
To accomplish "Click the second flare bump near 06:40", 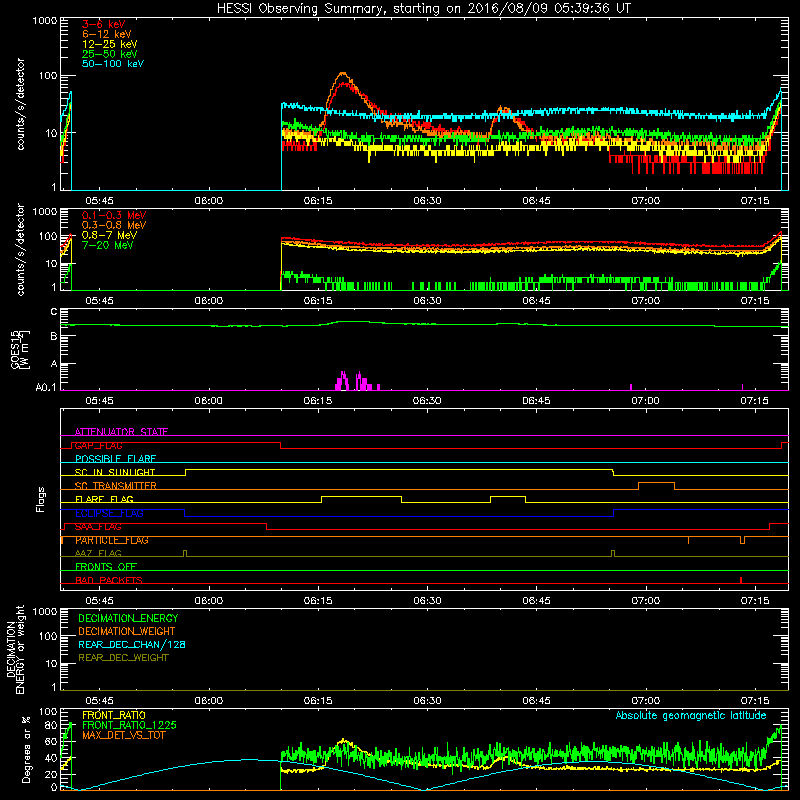I will point(504,109).
